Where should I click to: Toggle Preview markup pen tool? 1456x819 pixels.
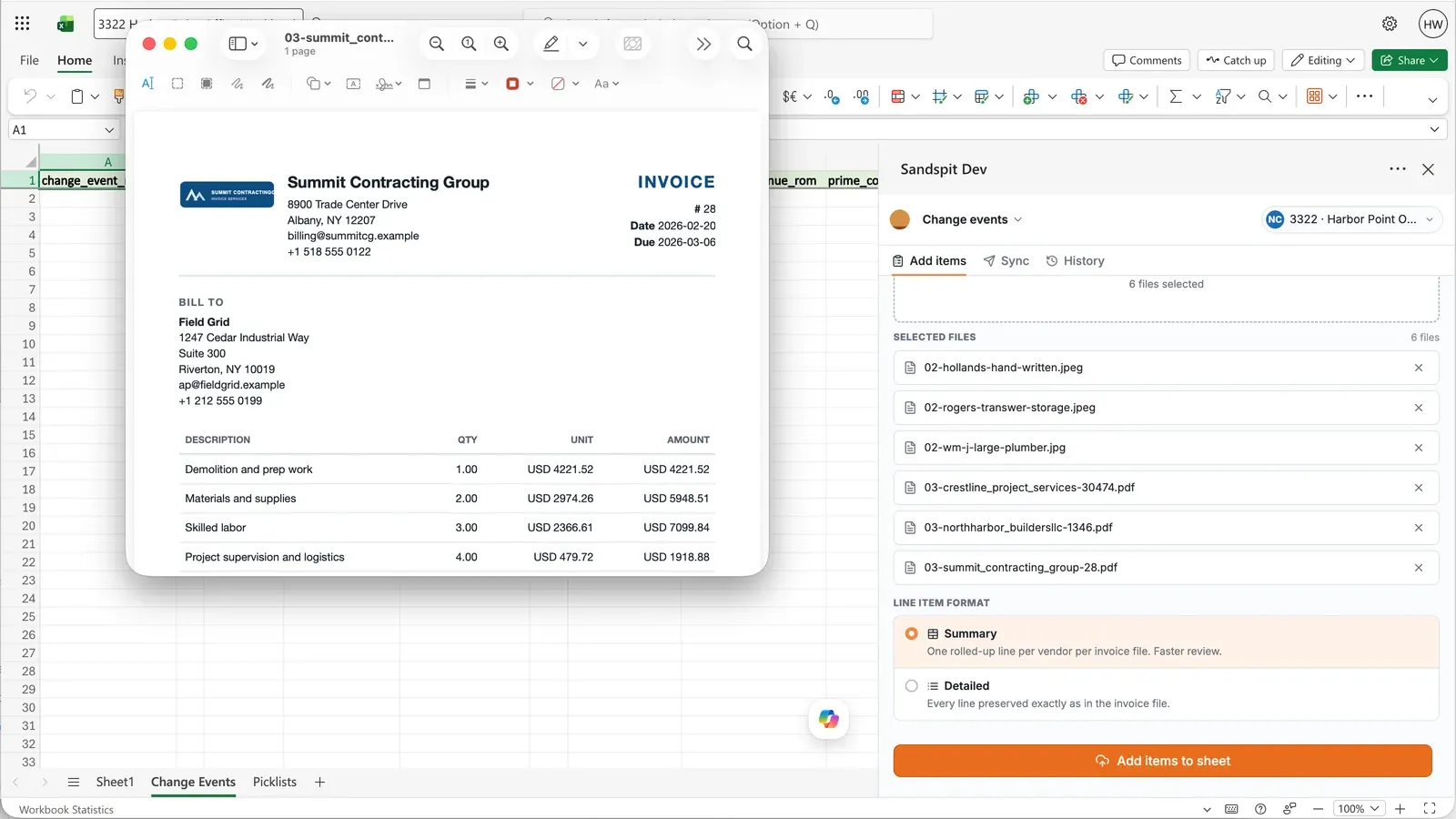(x=551, y=44)
